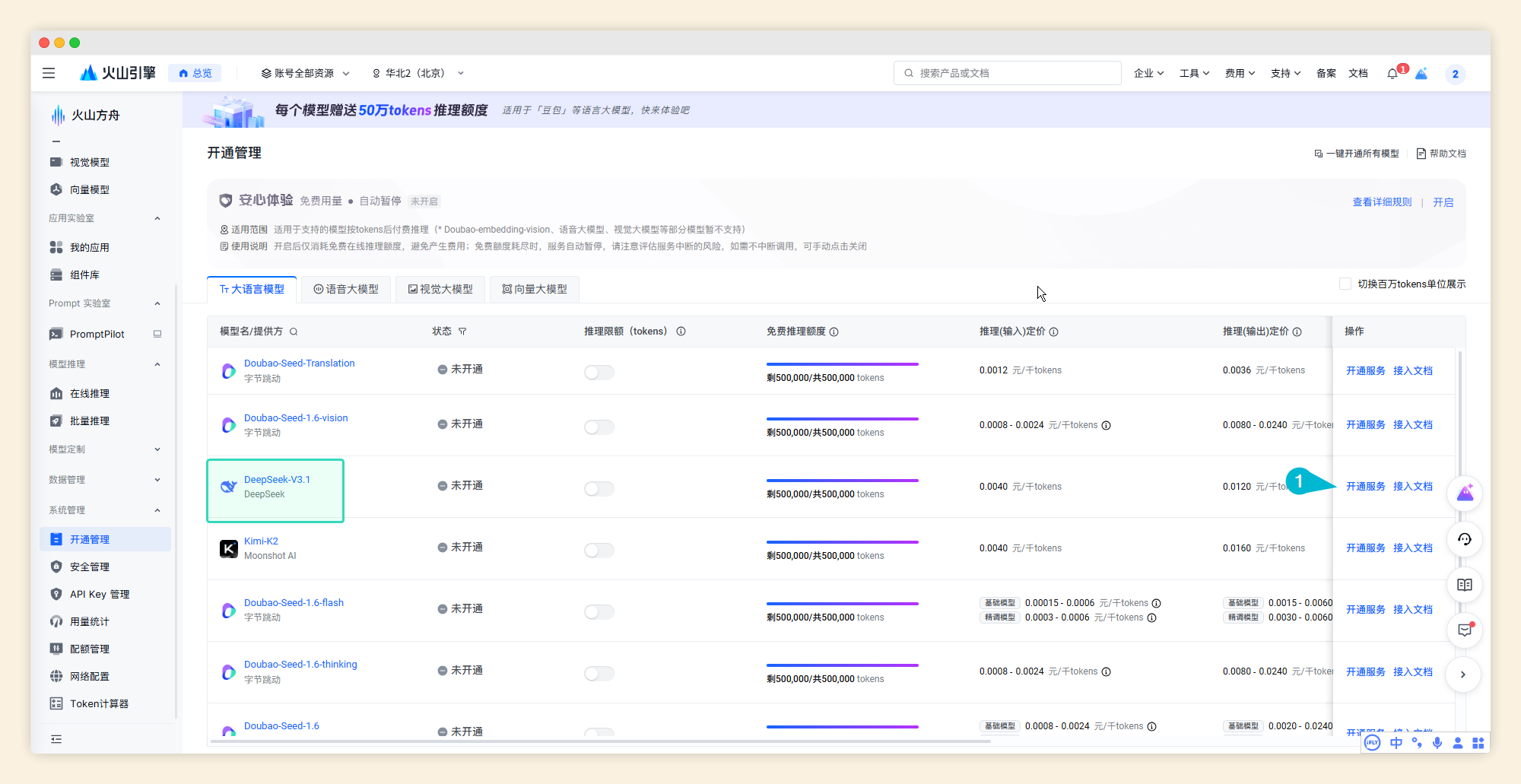Click the status column filter icon
This screenshot has height=784, width=1521.
[462, 332]
